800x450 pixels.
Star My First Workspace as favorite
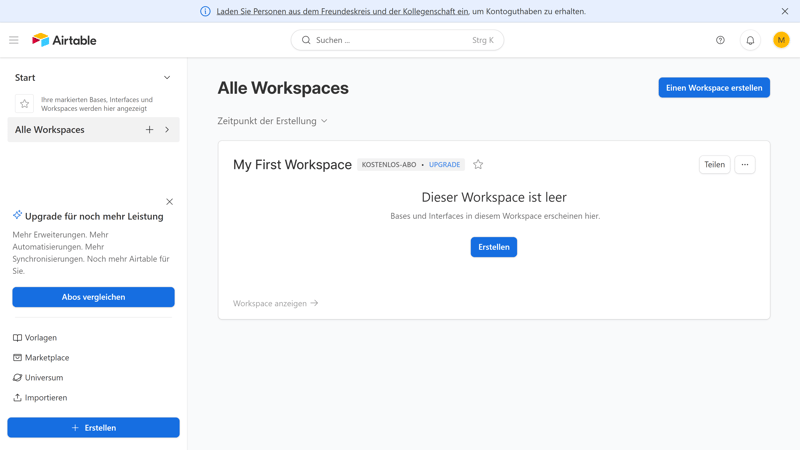478,165
